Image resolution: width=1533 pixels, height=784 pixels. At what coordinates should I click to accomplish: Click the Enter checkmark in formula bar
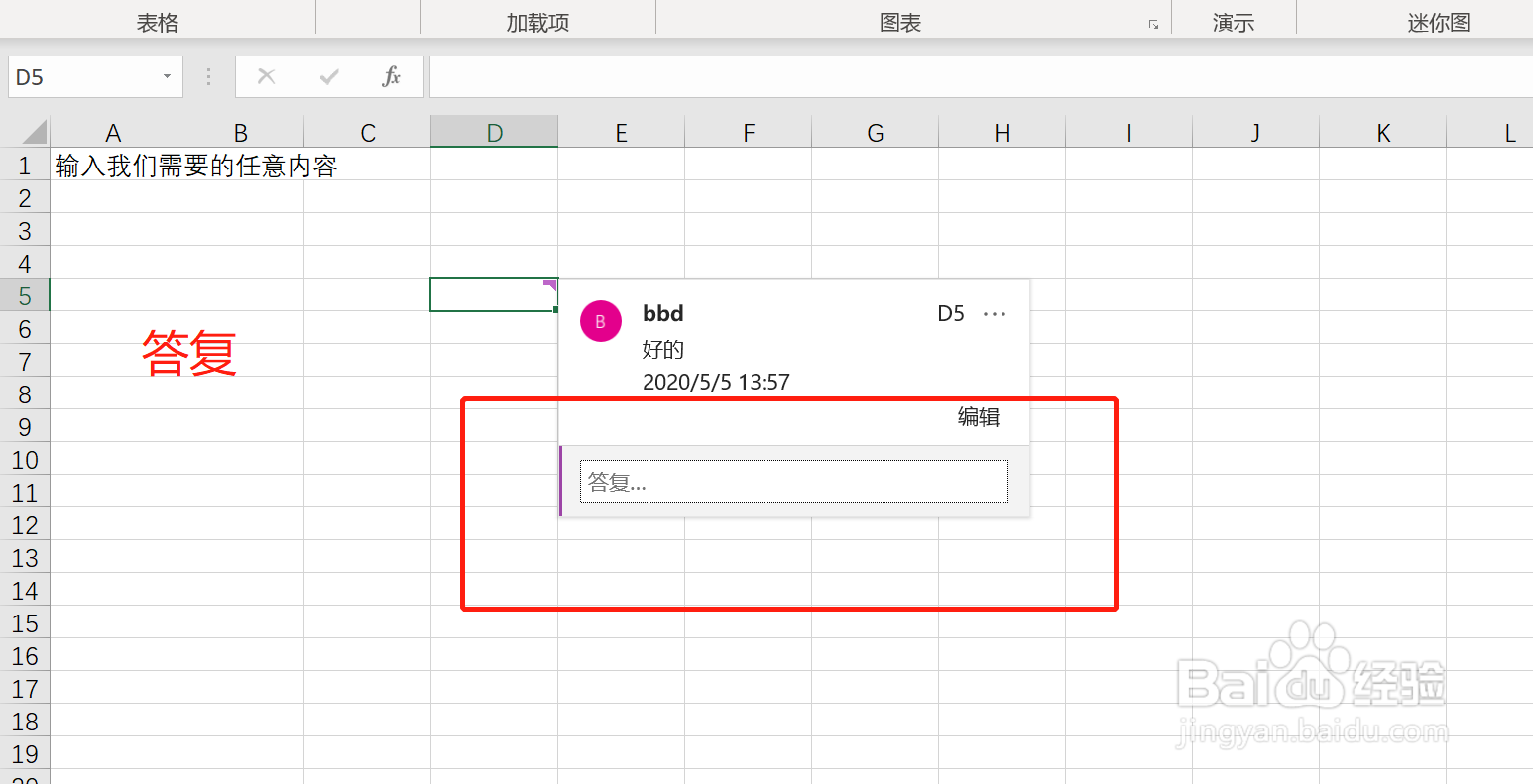329,77
